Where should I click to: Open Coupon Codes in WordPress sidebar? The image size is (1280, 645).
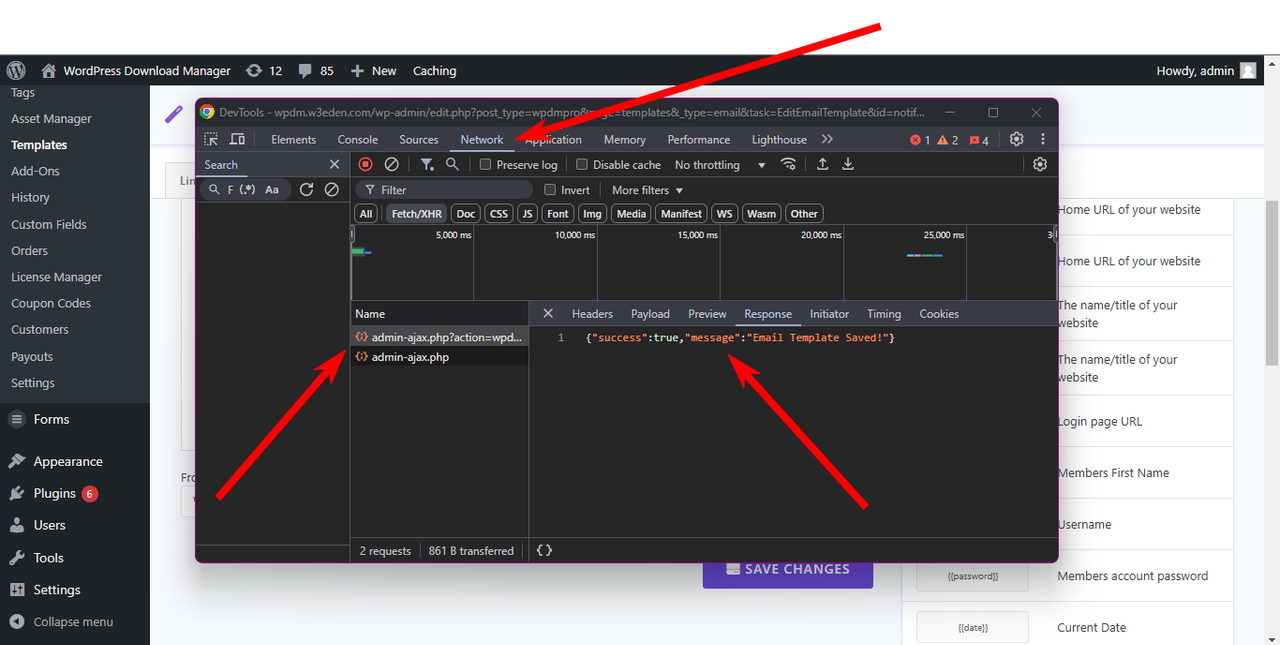(51, 303)
